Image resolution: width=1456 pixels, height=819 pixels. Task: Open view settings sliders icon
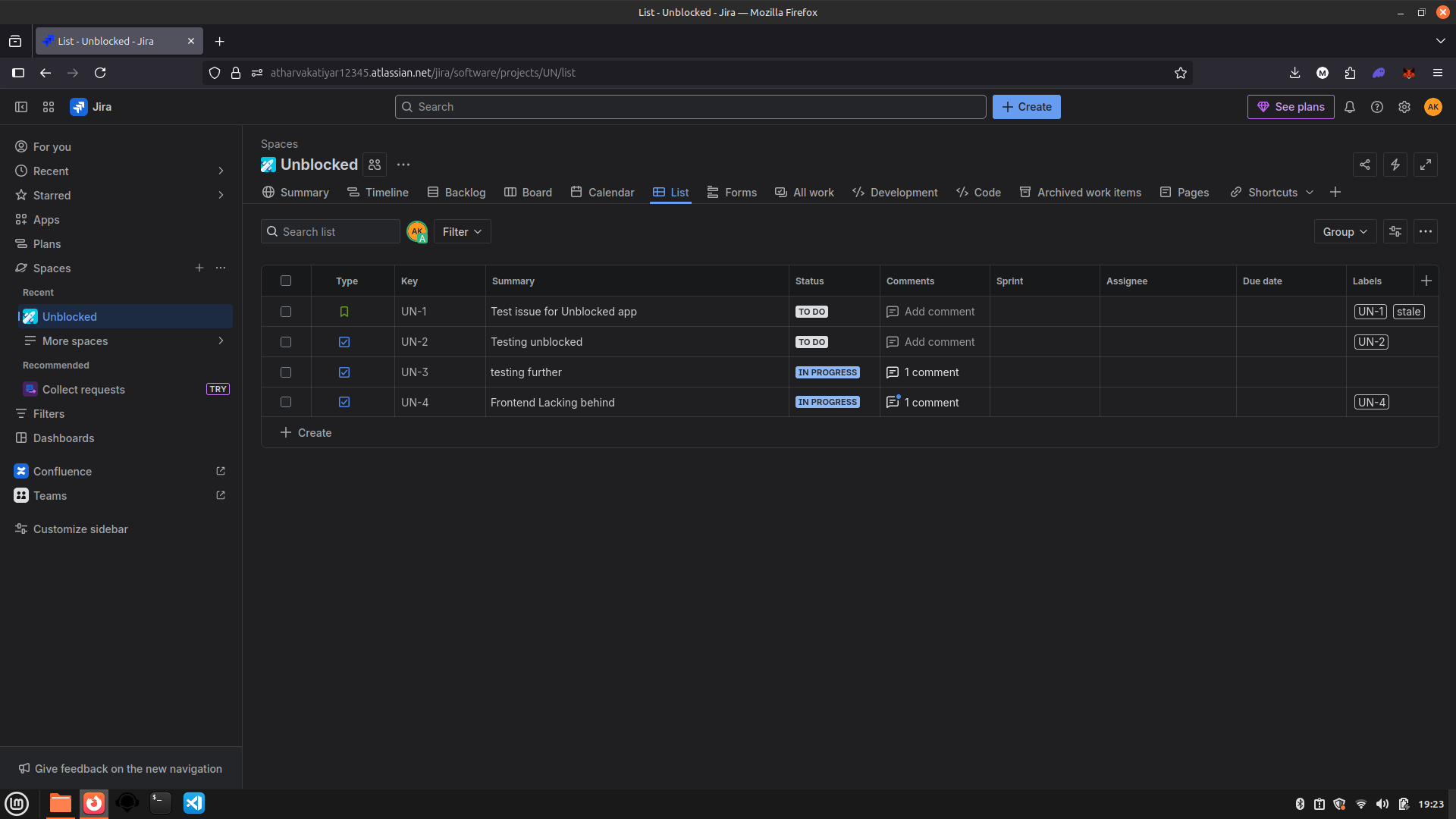[1395, 232]
